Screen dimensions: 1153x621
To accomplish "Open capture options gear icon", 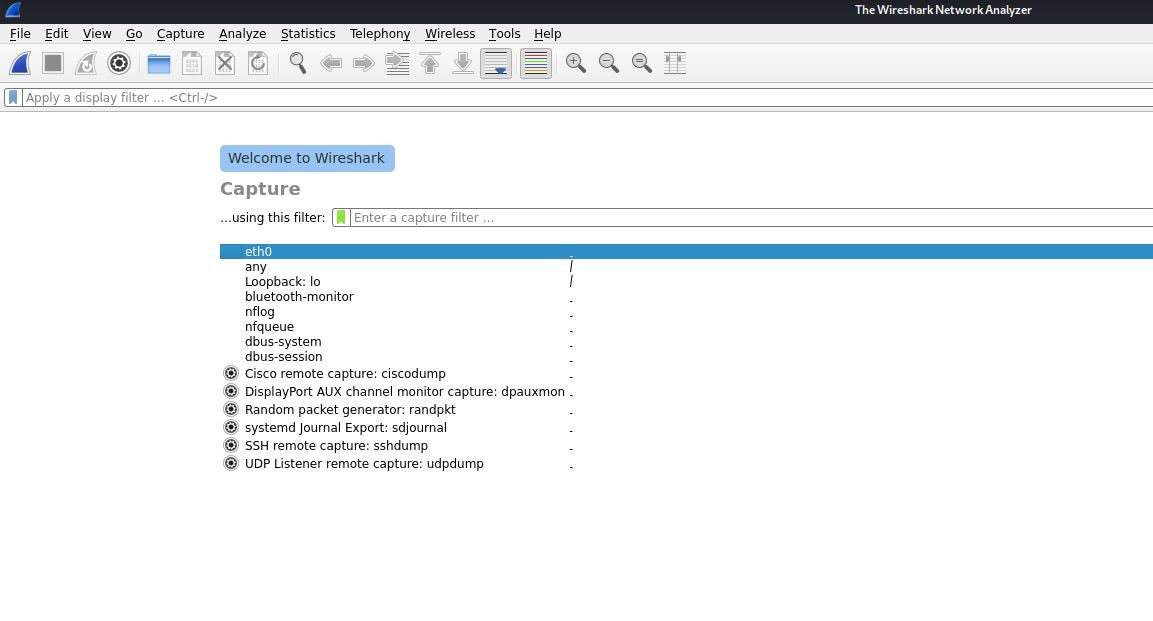I will [118, 63].
